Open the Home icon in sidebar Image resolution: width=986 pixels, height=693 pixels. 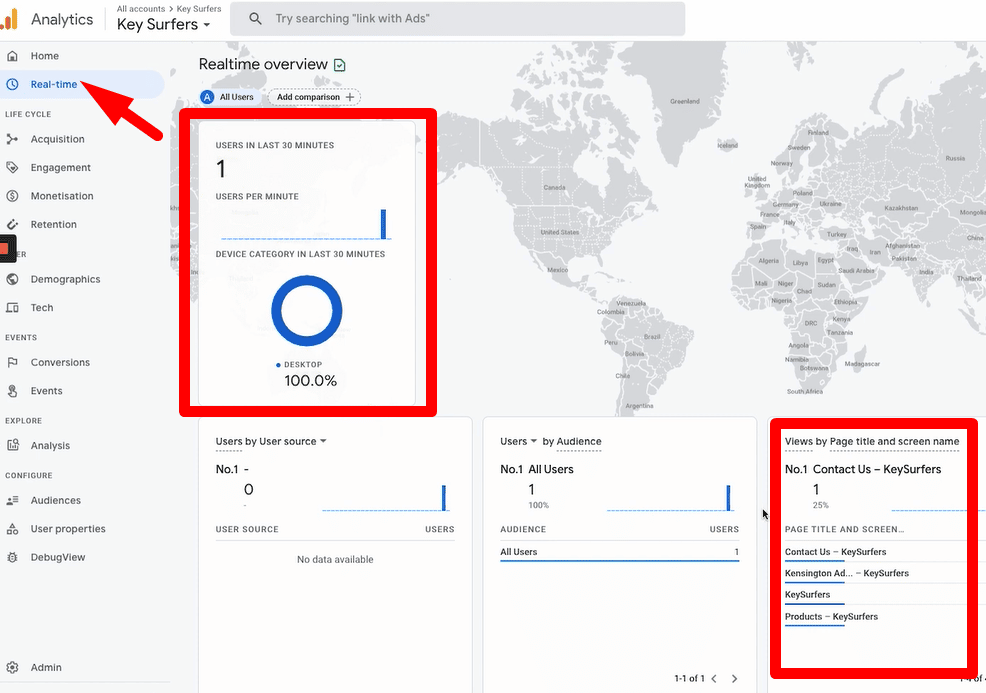(x=12, y=56)
